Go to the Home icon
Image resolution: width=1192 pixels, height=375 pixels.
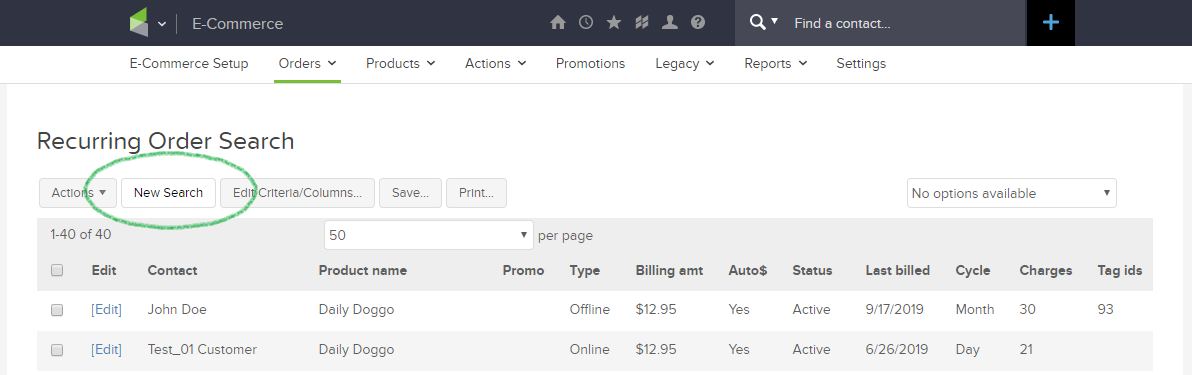(558, 23)
